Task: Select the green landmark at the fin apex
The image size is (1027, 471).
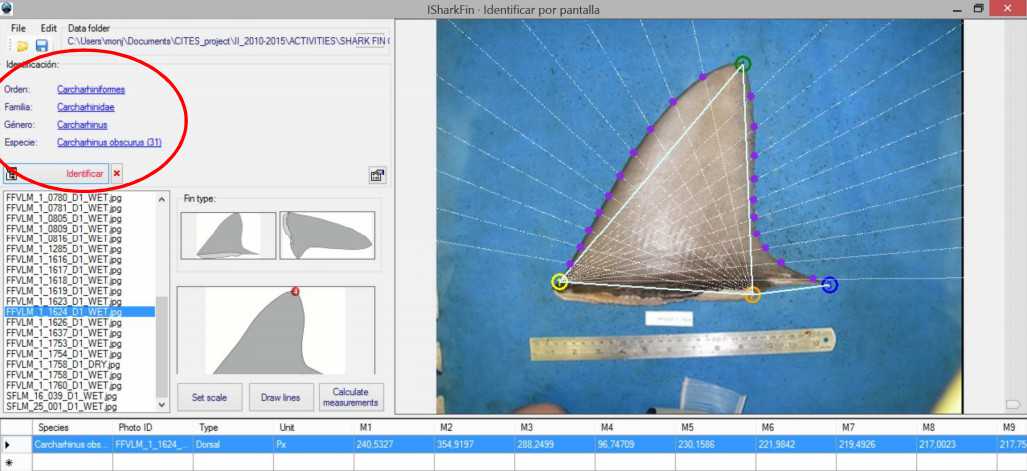Action: click(742, 64)
